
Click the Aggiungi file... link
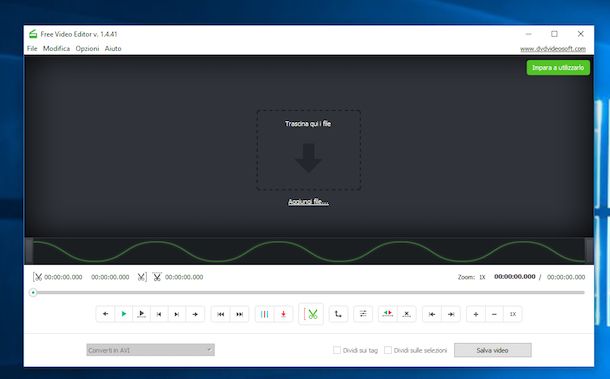coord(308,202)
